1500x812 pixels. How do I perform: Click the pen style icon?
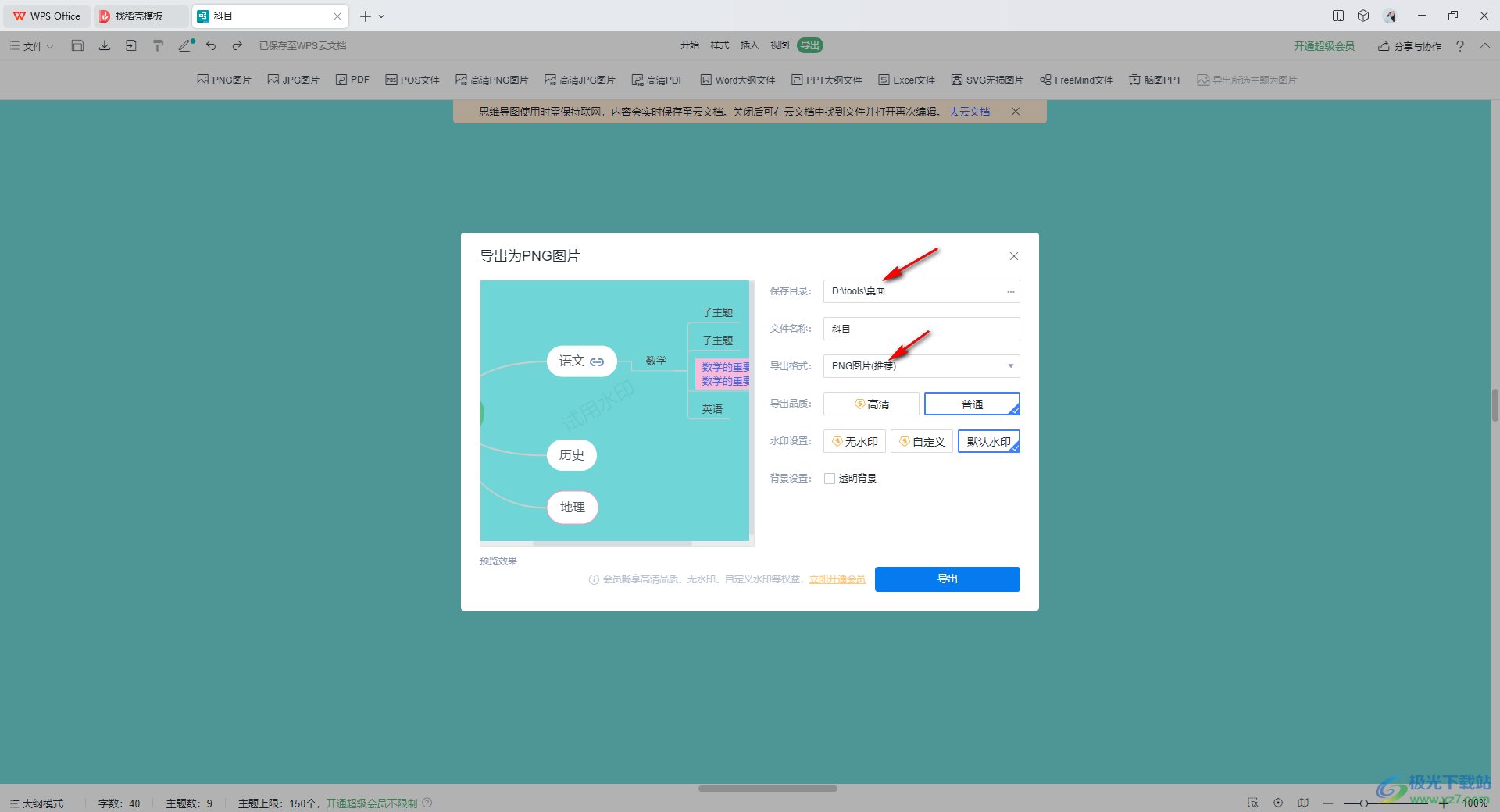coord(185,45)
